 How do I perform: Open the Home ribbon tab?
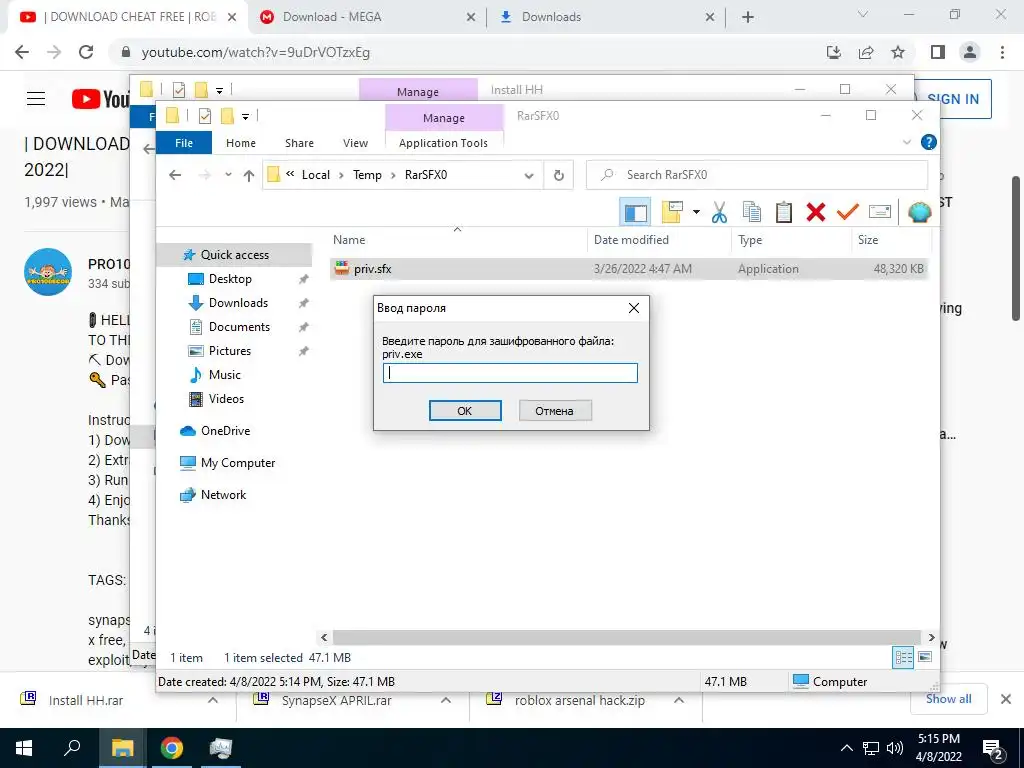tap(241, 143)
